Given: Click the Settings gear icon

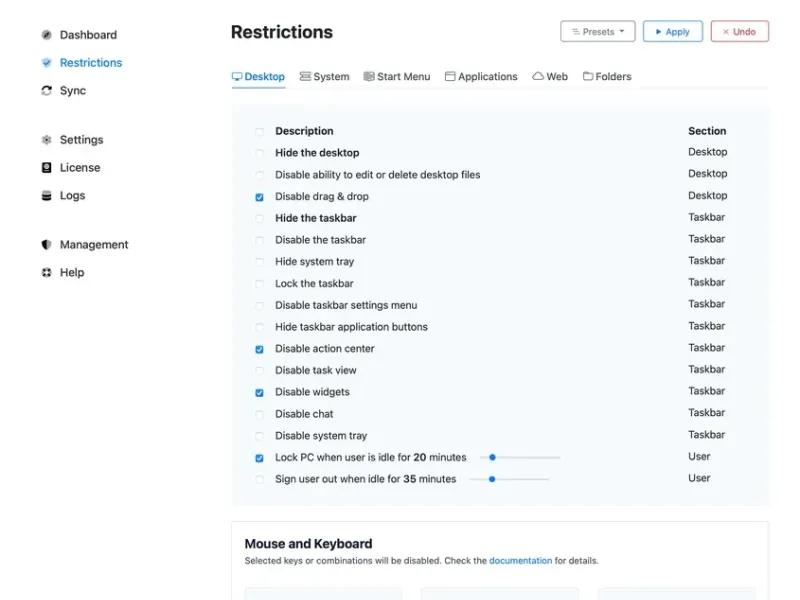Looking at the screenshot, I should click(x=46, y=140).
